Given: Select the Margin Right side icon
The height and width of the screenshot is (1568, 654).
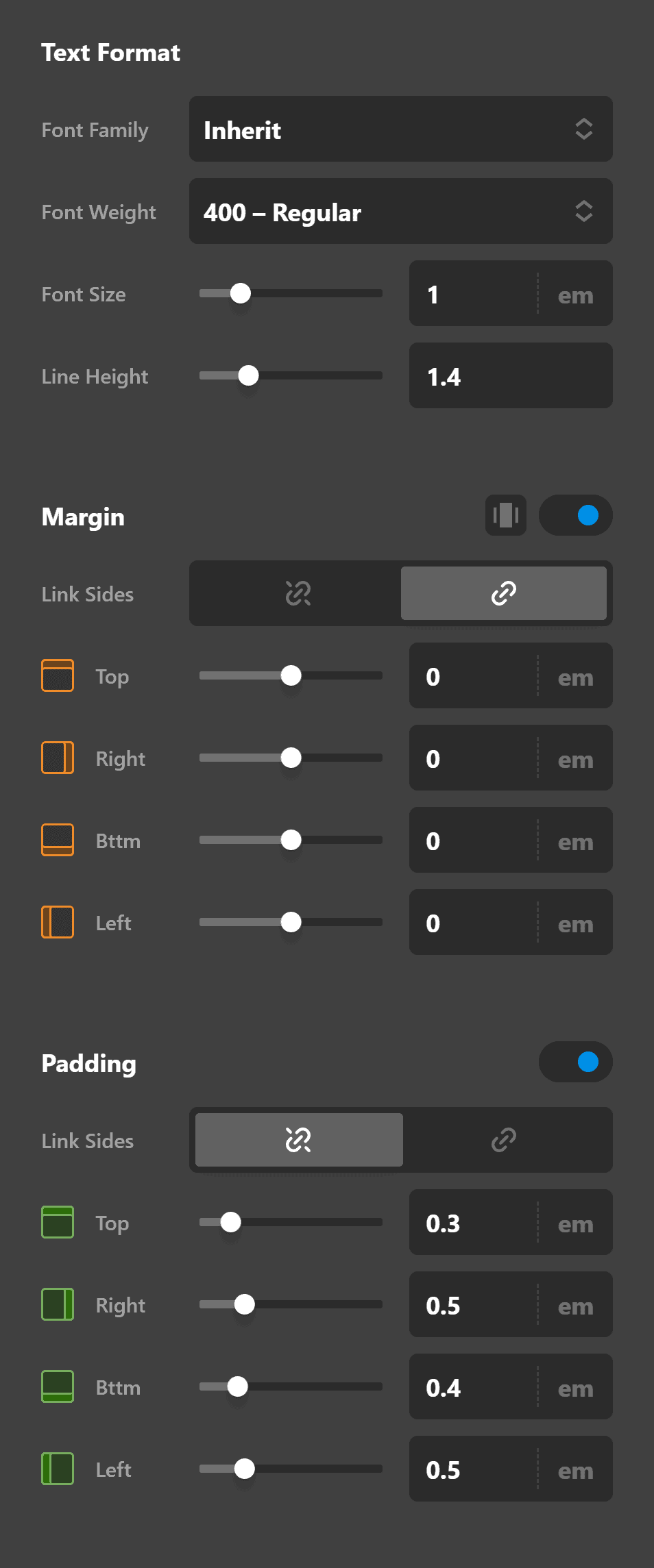Looking at the screenshot, I should tap(58, 758).
